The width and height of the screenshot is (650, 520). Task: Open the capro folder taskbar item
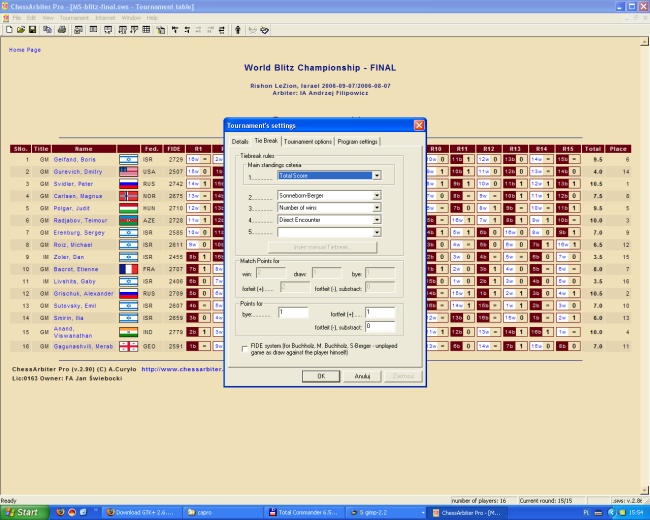tap(223, 513)
